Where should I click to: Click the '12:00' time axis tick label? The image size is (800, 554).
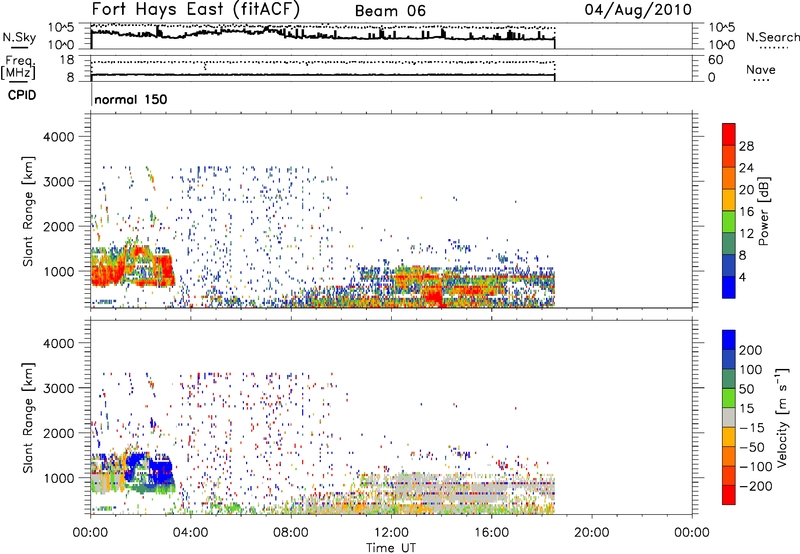[x=391, y=533]
